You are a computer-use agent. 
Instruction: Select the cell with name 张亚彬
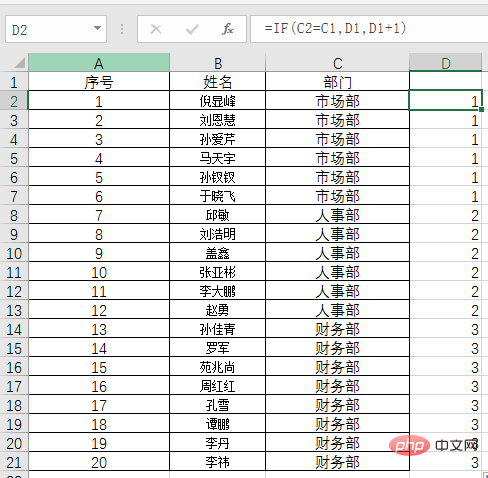pyautogui.click(x=217, y=271)
